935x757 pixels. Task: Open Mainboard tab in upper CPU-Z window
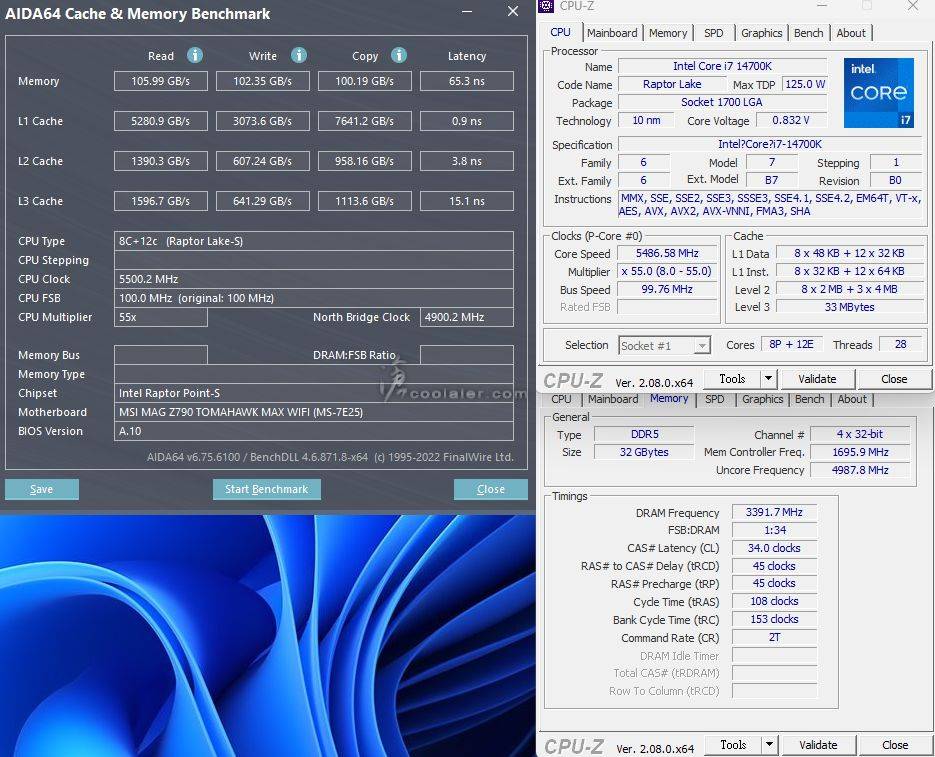[x=612, y=33]
